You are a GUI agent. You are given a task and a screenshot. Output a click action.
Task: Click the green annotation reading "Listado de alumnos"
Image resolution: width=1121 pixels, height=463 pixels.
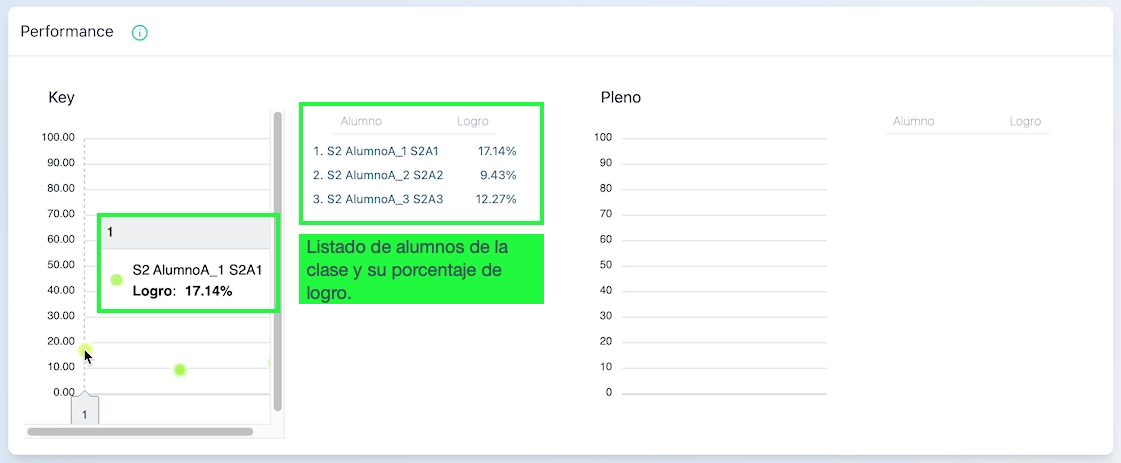tap(420, 269)
